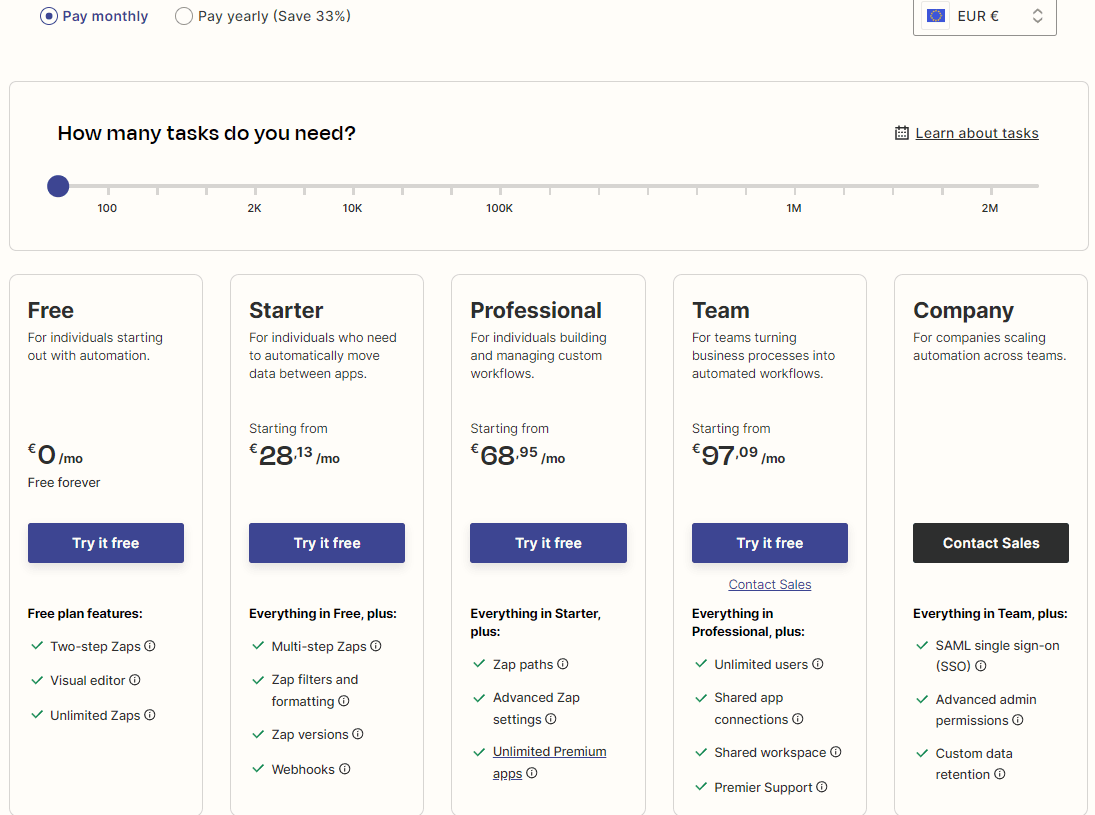Open the EUR € currency dropdown
This screenshot has width=1095, height=815.
coord(984,16)
